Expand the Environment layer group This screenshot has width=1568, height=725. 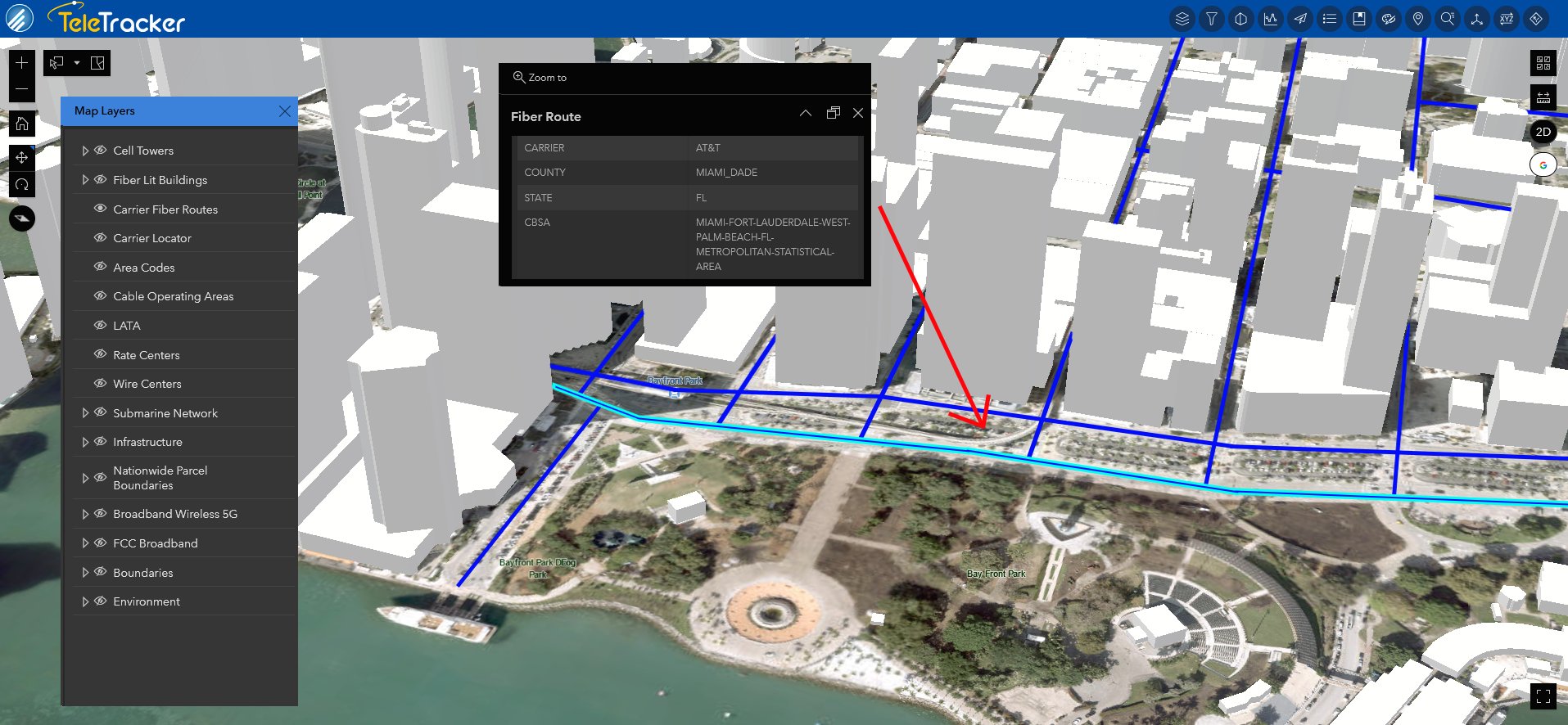pos(85,601)
